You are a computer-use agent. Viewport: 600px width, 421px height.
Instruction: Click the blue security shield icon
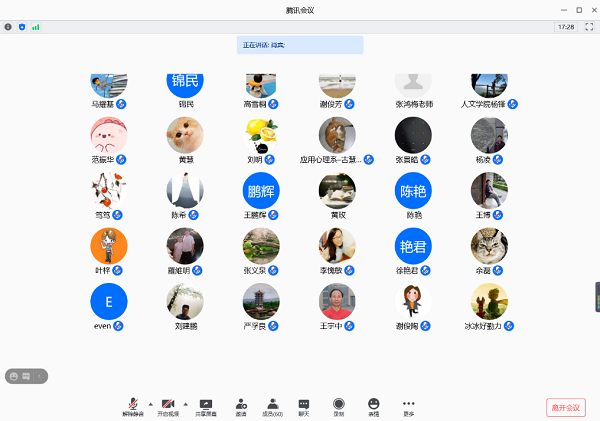coord(22,27)
